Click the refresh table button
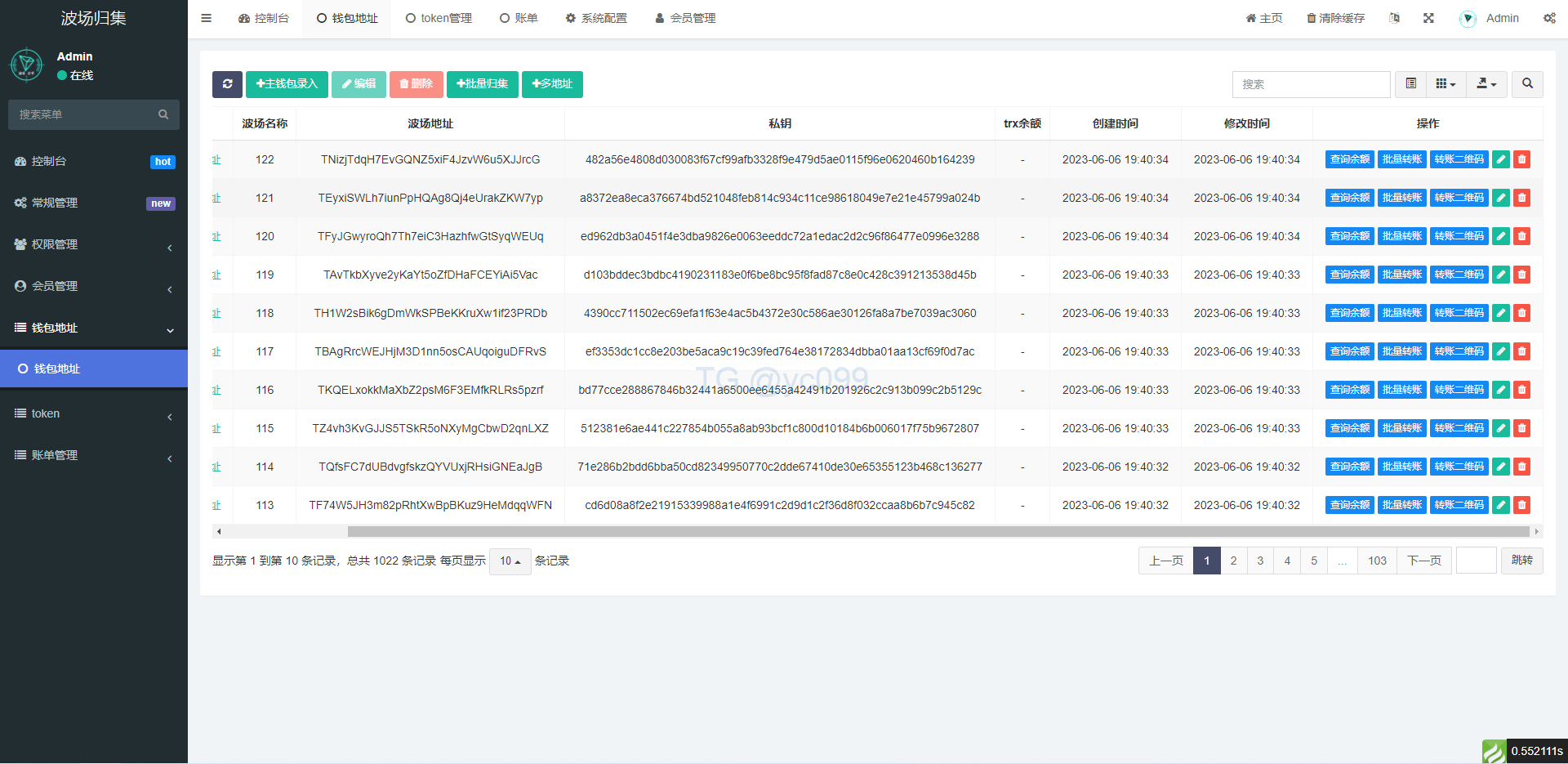Image resolution: width=1568 pixels, height=764 pixels. pyautogui.click(x=227, y=84)
